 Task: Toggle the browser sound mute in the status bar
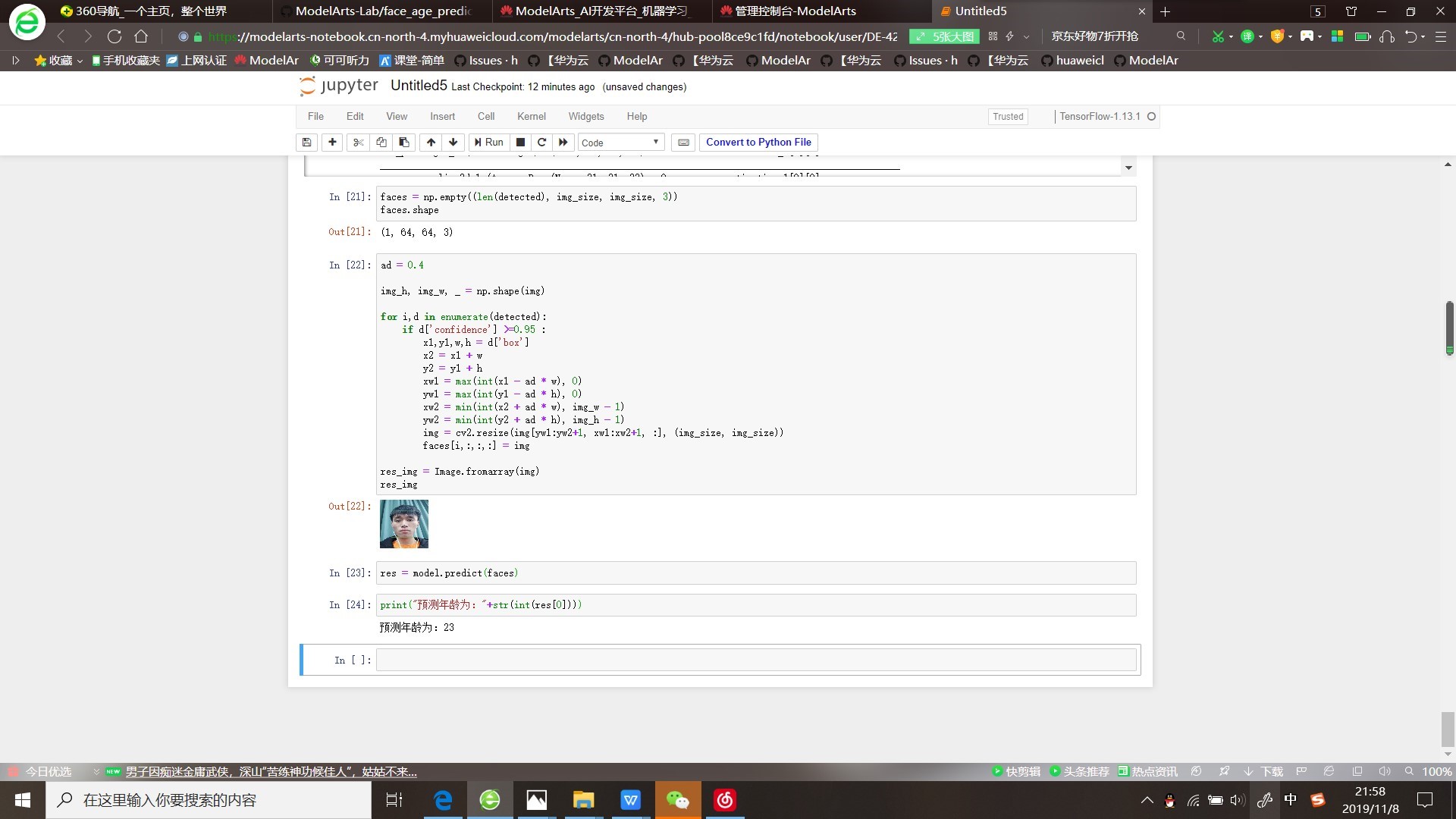point(1384,771)
